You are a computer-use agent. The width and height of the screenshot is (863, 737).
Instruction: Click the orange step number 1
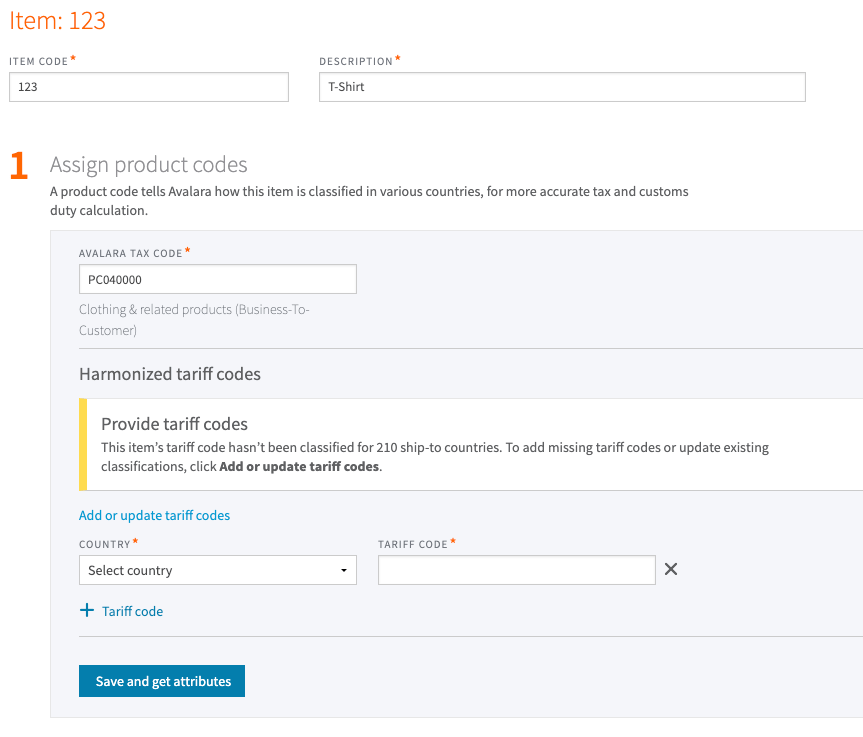pos(19,167)
